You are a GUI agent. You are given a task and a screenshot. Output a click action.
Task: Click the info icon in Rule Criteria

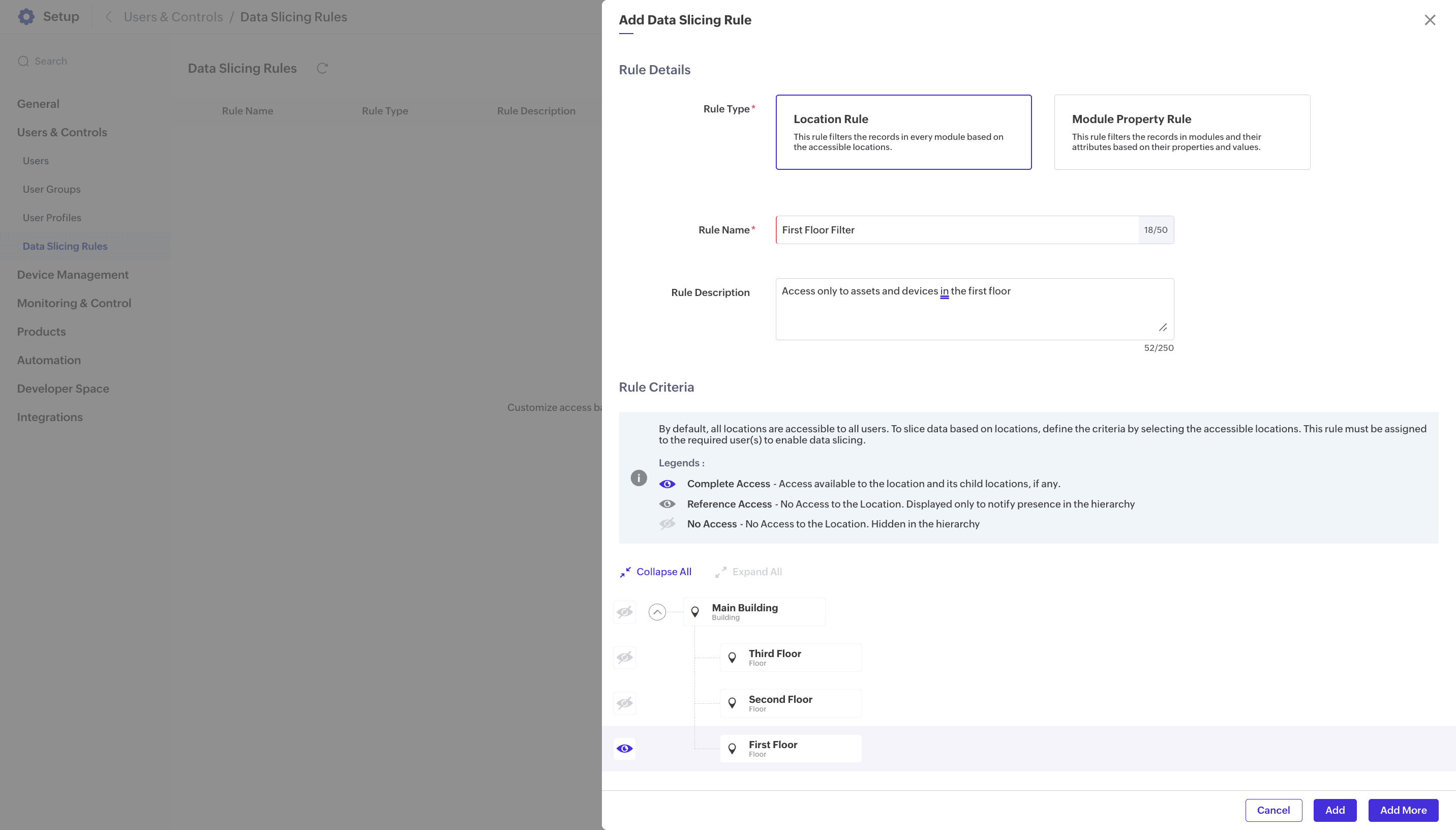click(x=639, y=478)
